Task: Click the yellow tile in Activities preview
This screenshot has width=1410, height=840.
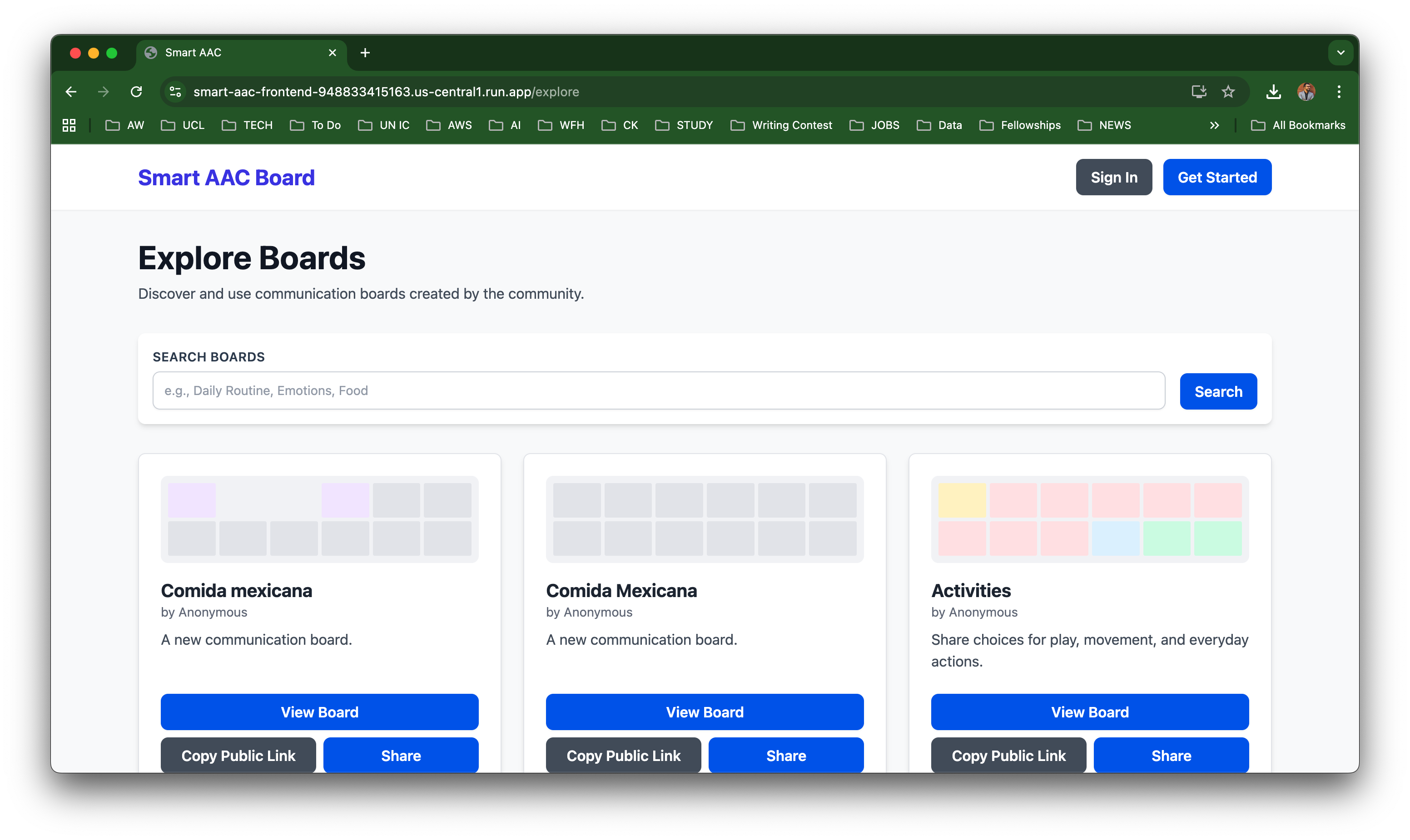Action: coord(962,500)
